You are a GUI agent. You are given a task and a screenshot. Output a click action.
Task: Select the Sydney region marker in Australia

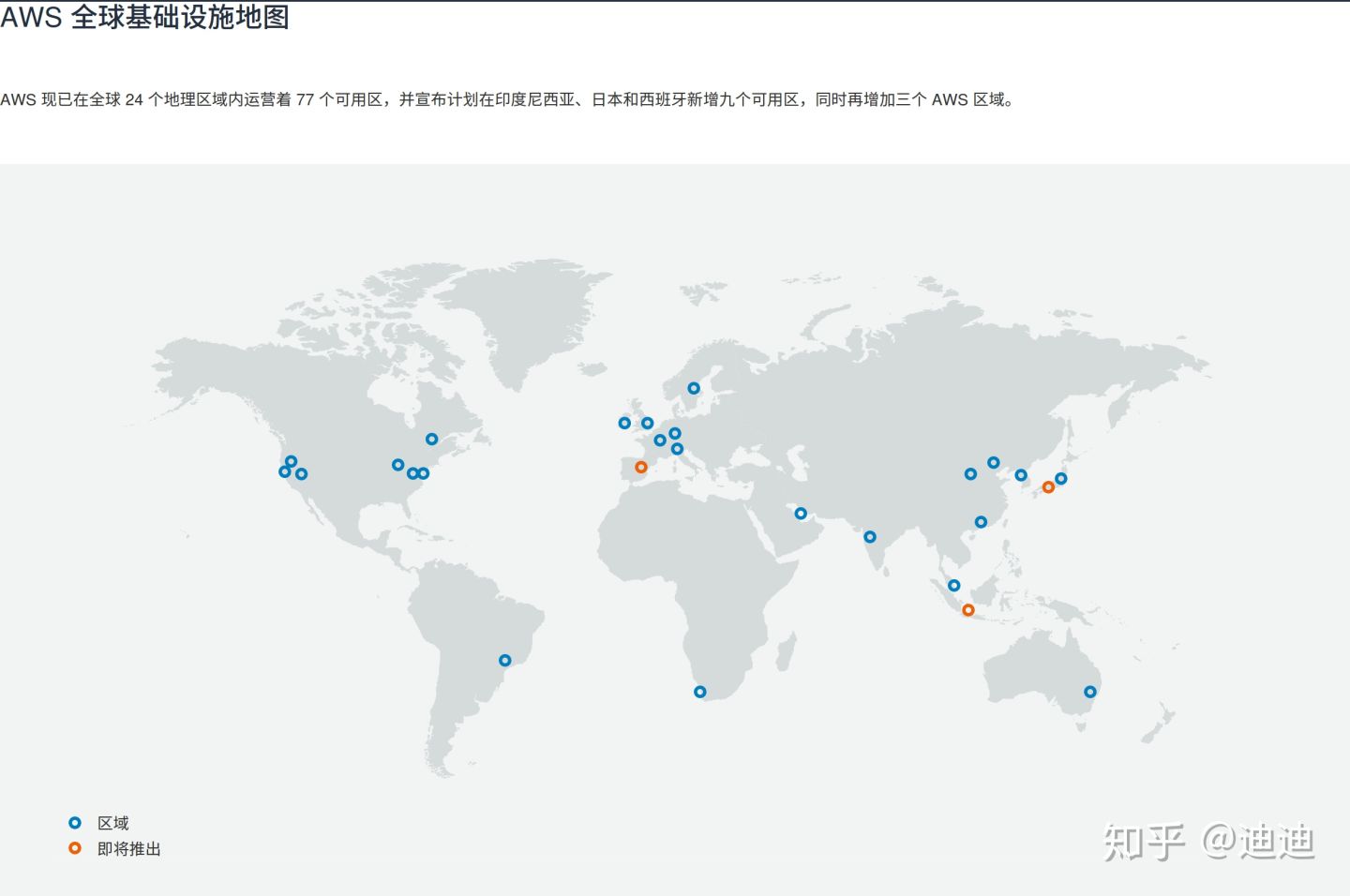1089,692
